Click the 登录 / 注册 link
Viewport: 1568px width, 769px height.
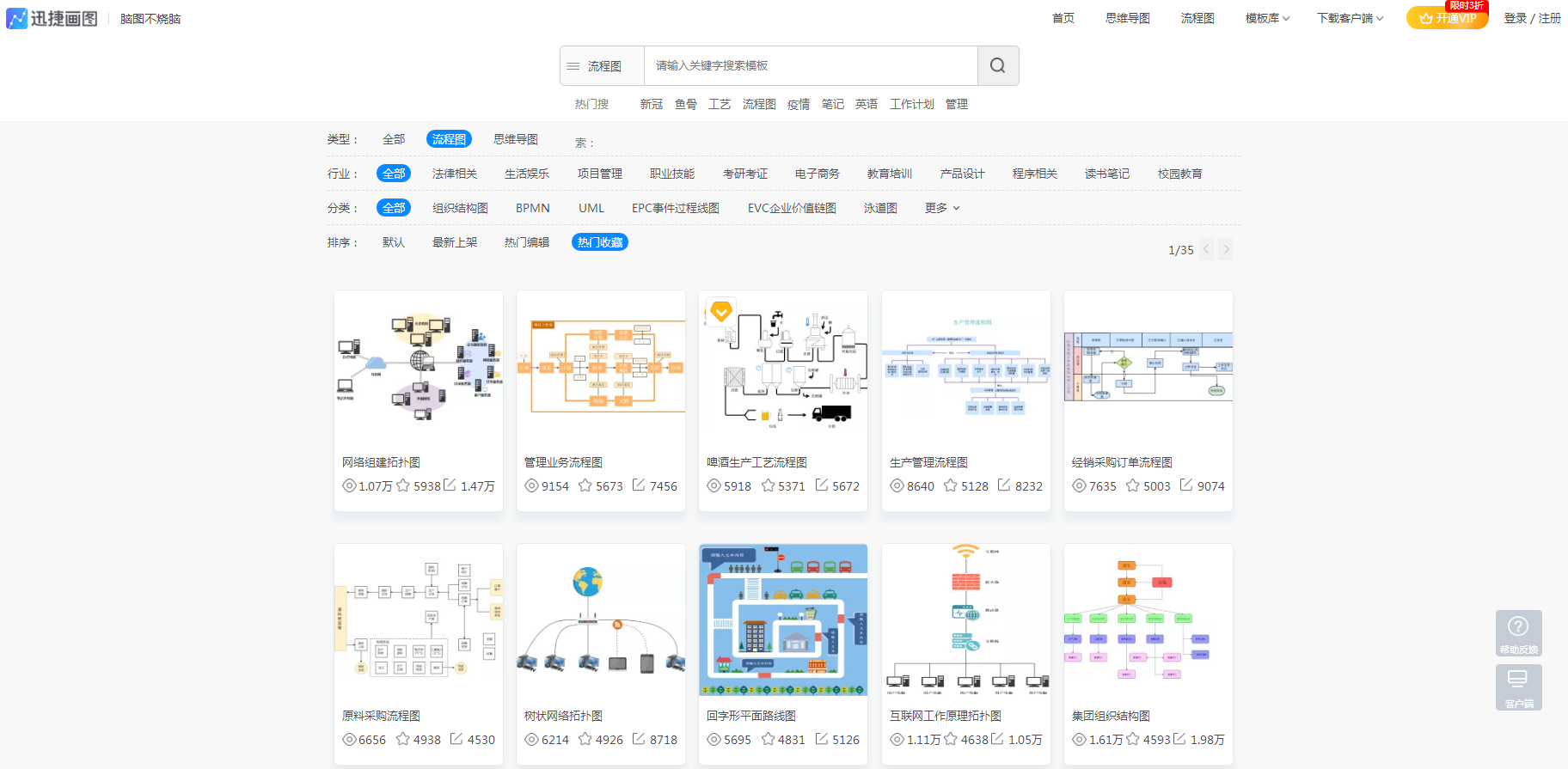(1532, 18)
